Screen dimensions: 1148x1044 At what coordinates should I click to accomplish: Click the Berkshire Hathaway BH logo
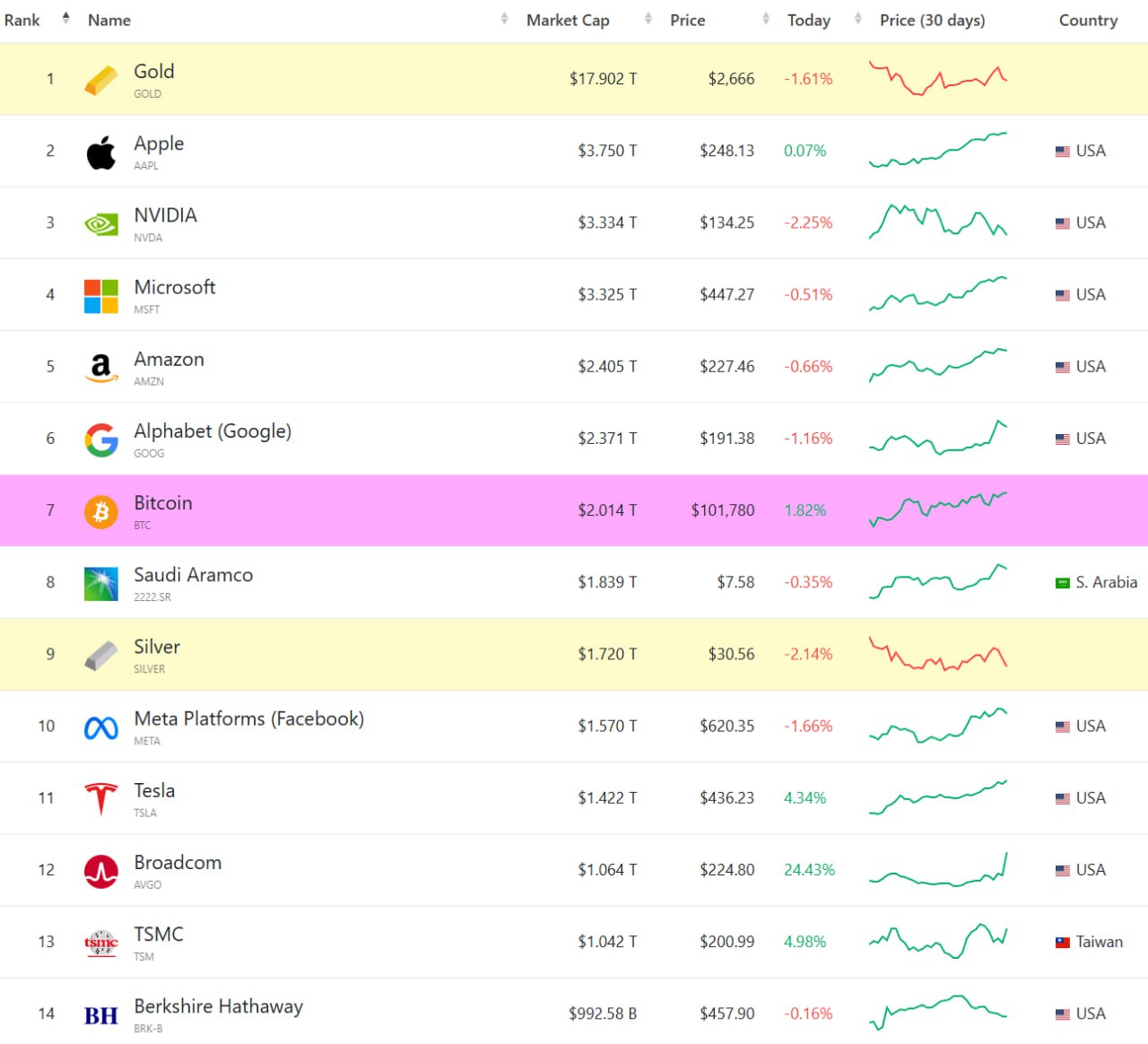[101, 1015]
